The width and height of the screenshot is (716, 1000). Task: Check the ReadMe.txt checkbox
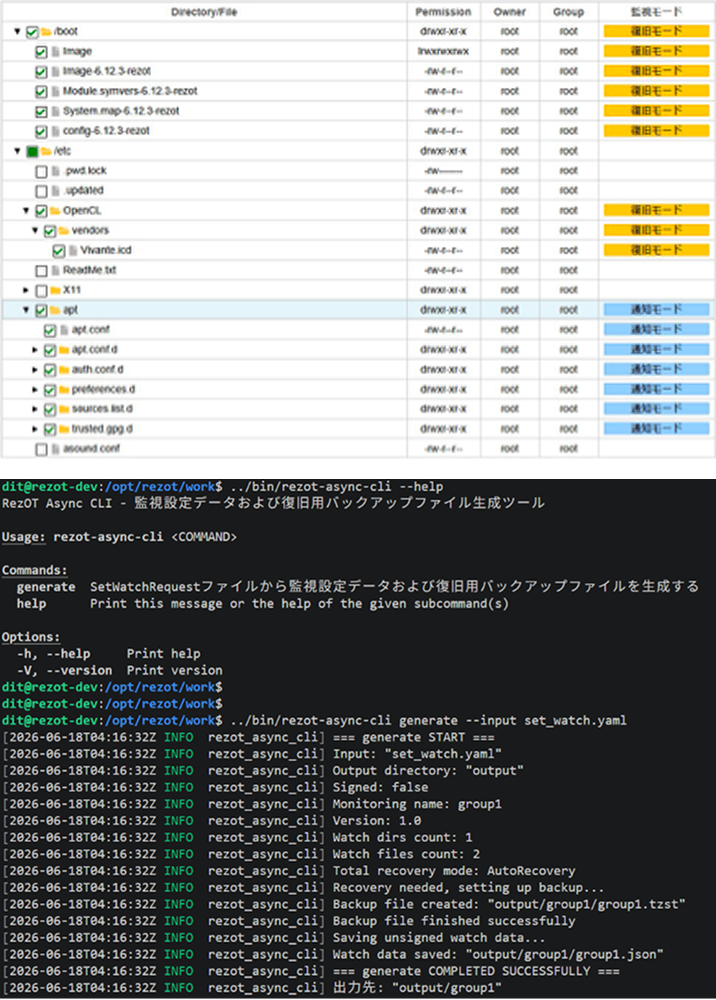point(41,270)
